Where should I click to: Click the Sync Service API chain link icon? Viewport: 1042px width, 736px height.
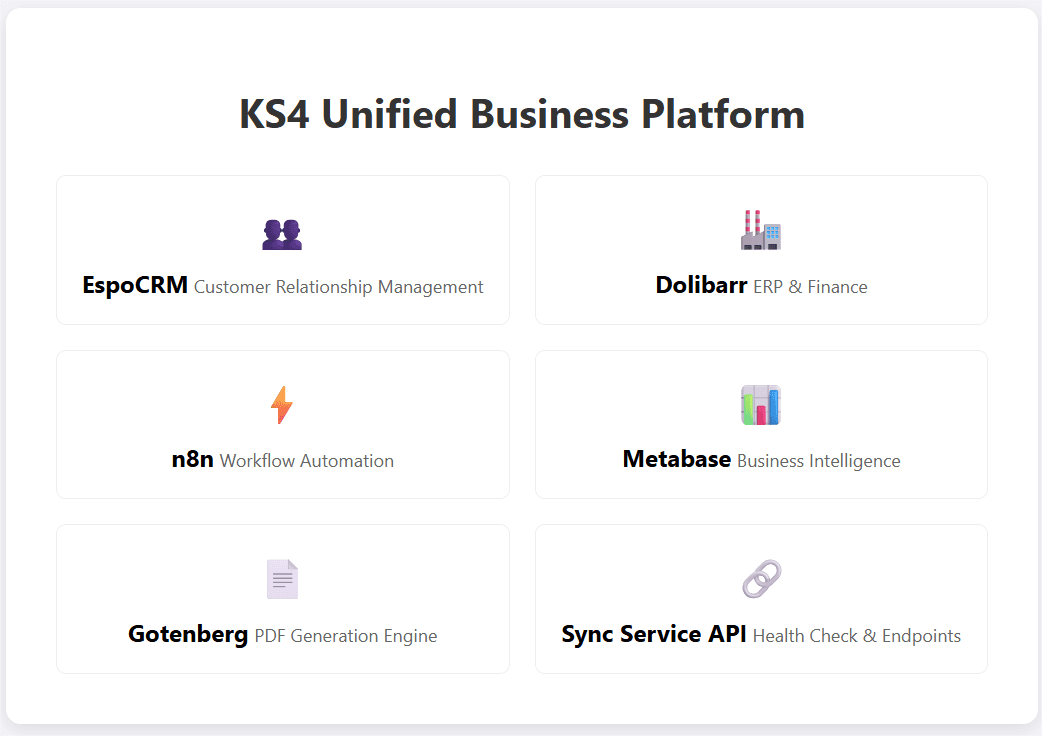tap(762, 579)
